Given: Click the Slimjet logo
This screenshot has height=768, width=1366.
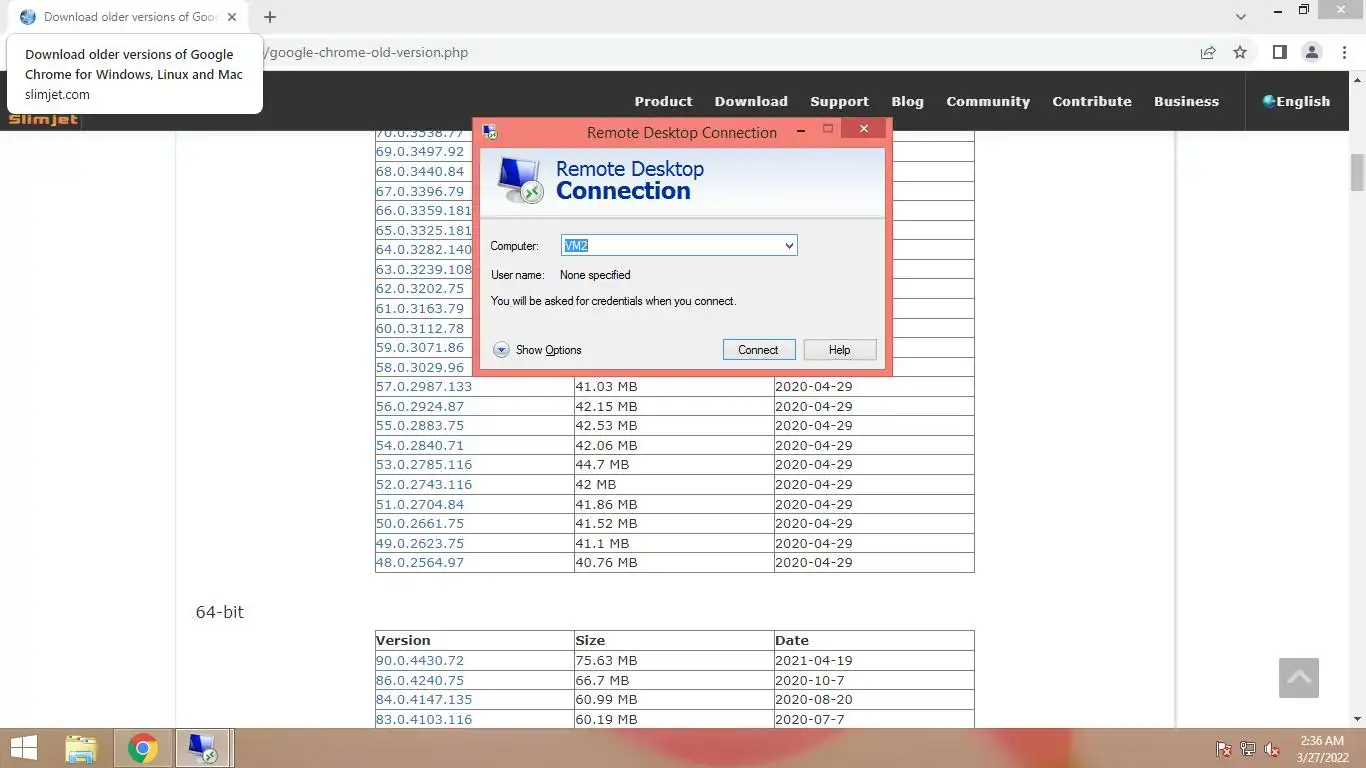Looking at the screenshot, I should coord(43,120).
